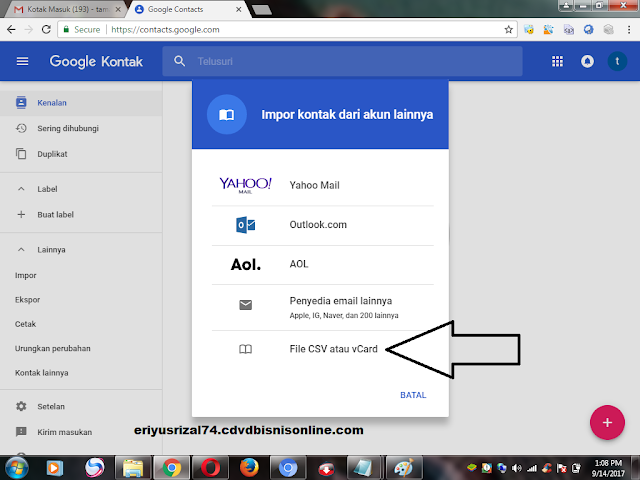Click Impor in the sidebar

[x=26, y=276]
